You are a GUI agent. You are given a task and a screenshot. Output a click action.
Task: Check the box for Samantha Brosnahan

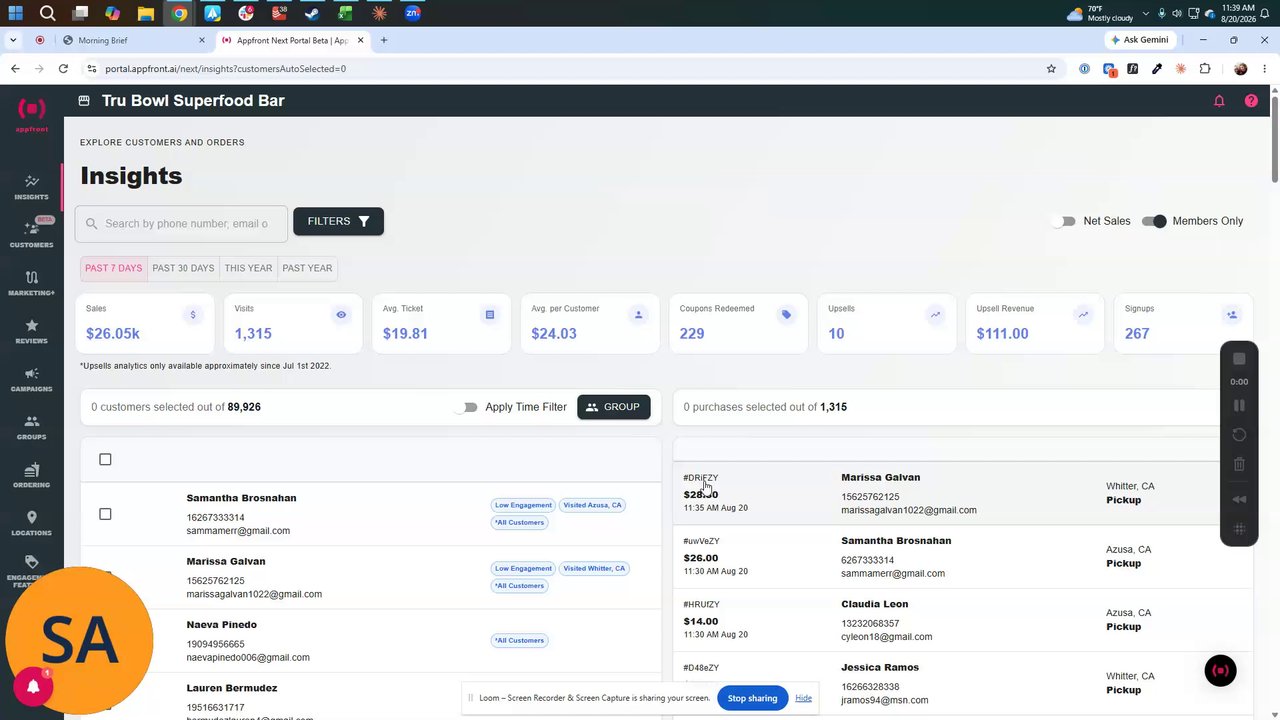pos(105,514)
